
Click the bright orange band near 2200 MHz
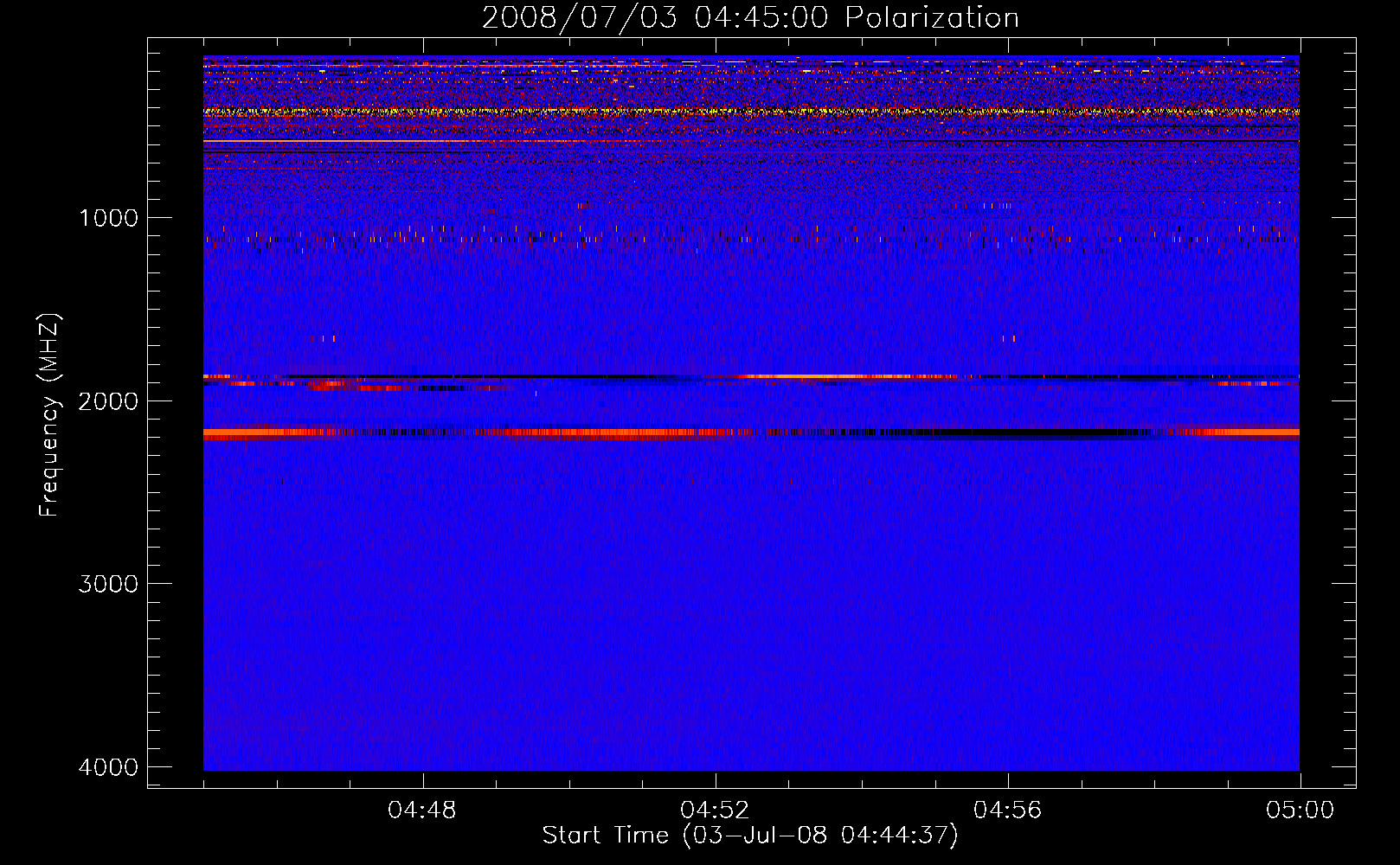coord(751,433)
